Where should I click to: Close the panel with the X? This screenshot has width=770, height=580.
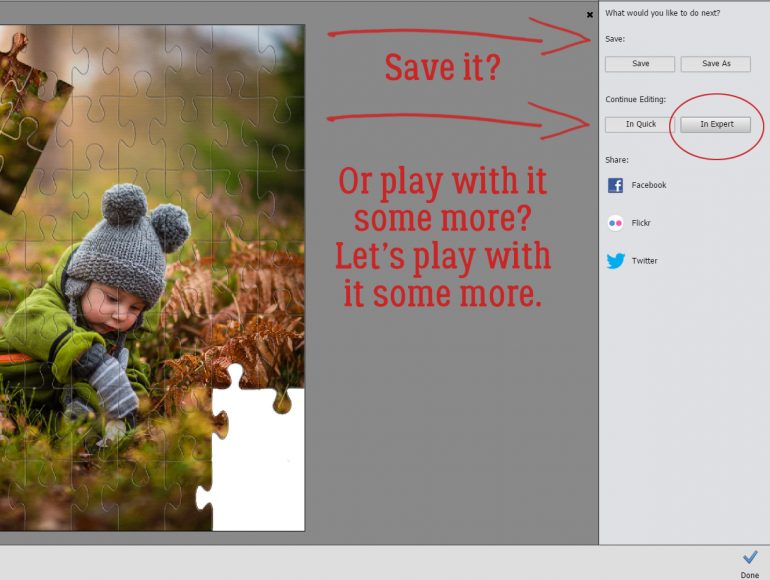pyautogui.click(x=590, y=15)
